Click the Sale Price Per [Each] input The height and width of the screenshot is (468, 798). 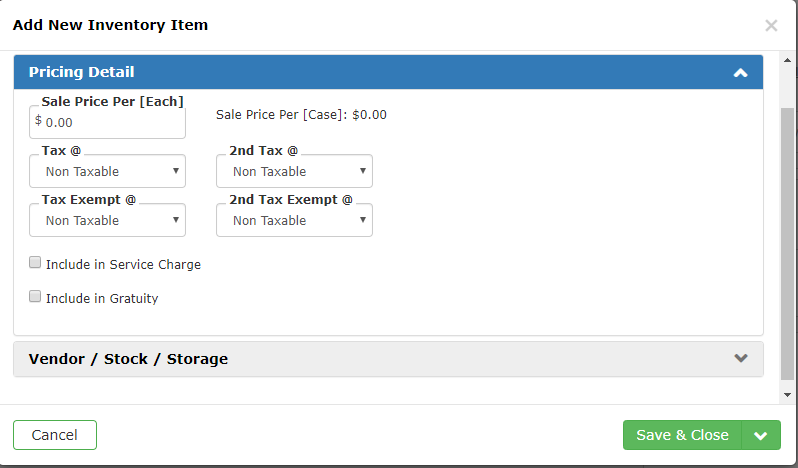(x=107, y=123)
